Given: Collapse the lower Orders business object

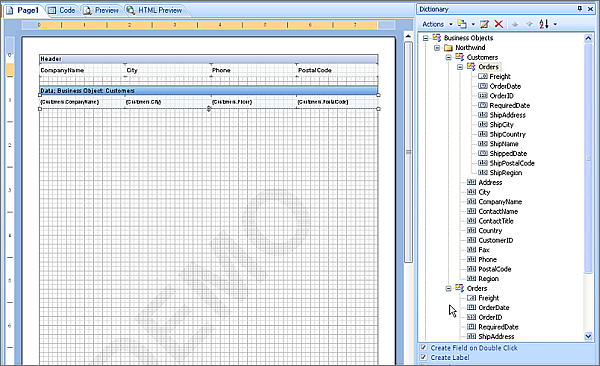Looking at the screenshot, I should click(448, 289).
